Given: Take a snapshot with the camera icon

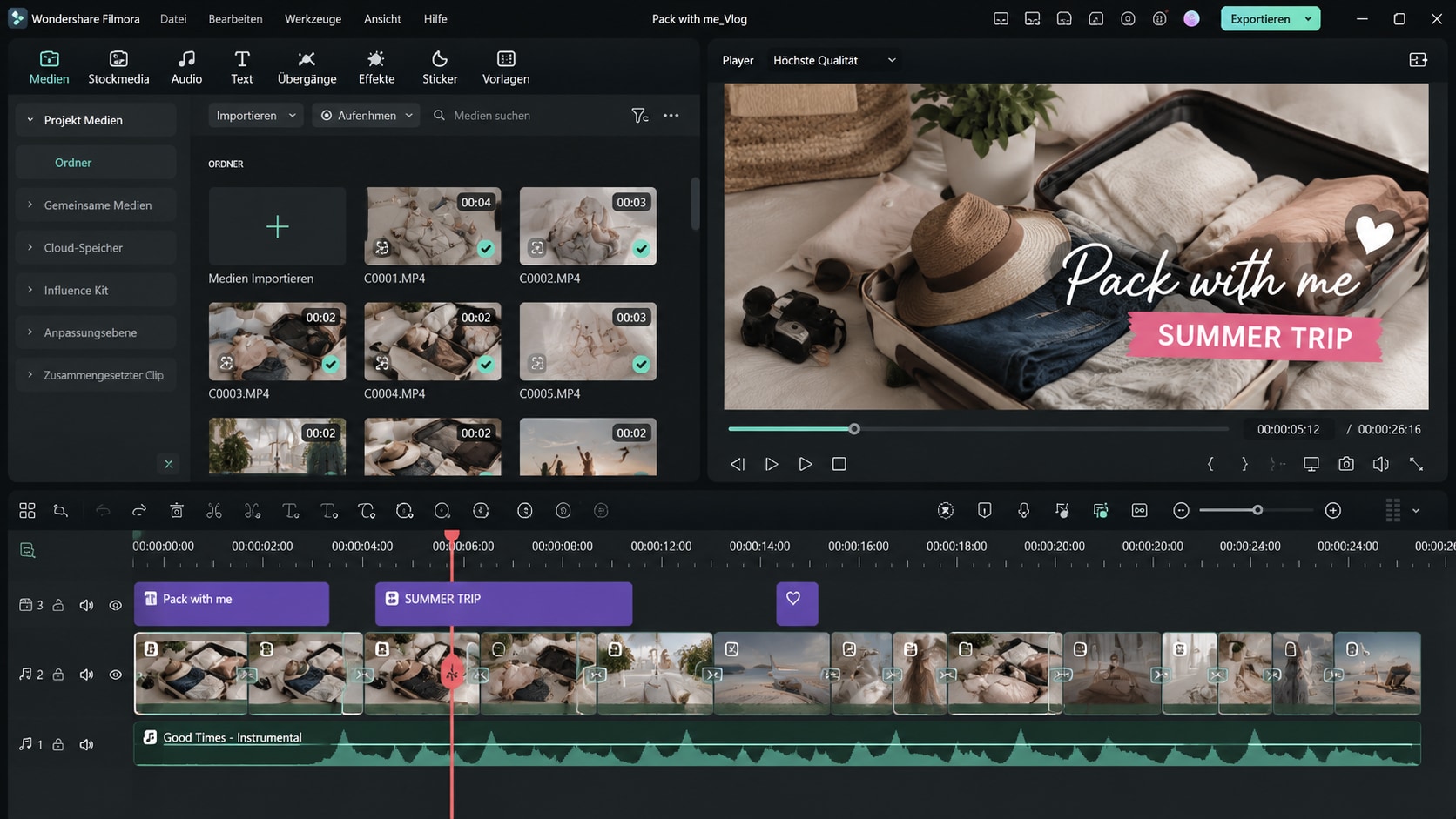Looking at the screenshot, I should click(1346, 464).
